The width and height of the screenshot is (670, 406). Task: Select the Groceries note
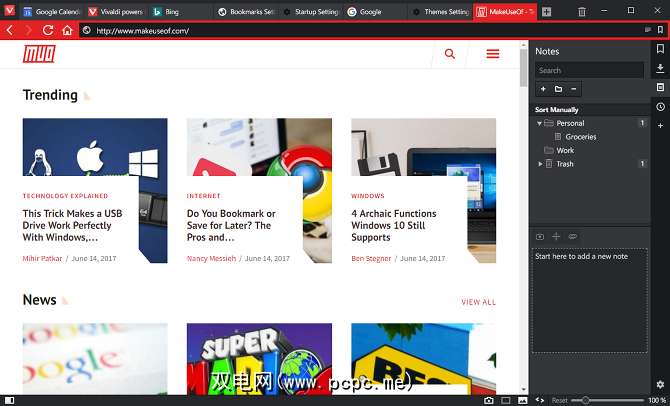pos(581,137)
